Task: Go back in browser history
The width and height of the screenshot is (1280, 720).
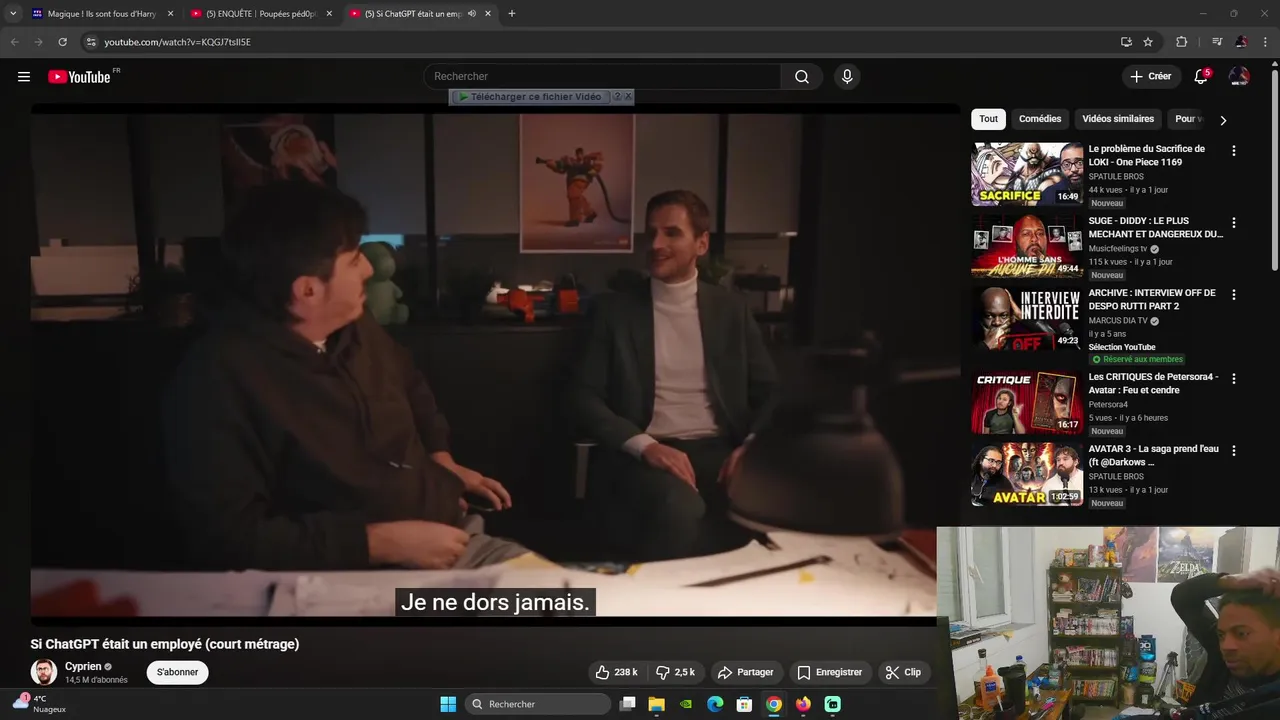Action: pyautogui.click(x=14, y=42)
